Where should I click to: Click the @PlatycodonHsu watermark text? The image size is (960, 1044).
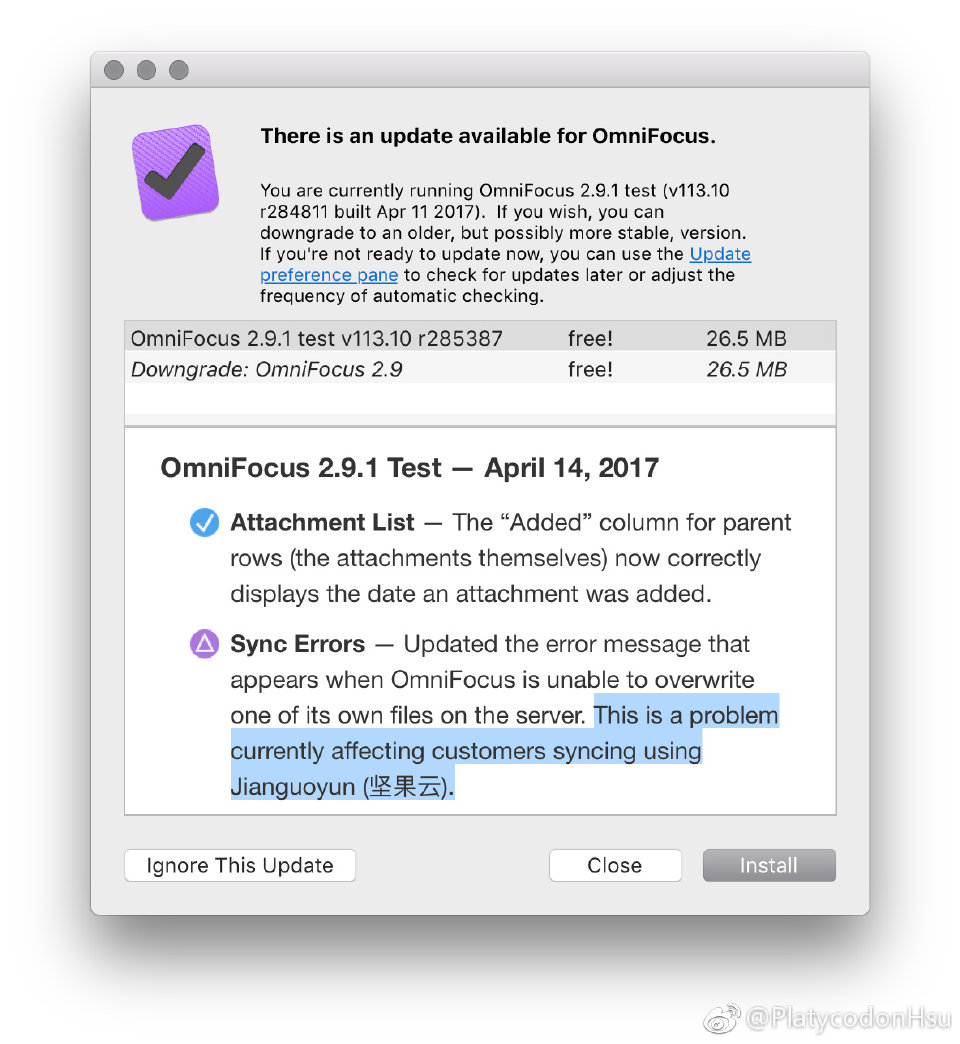tap(848, 1019)
